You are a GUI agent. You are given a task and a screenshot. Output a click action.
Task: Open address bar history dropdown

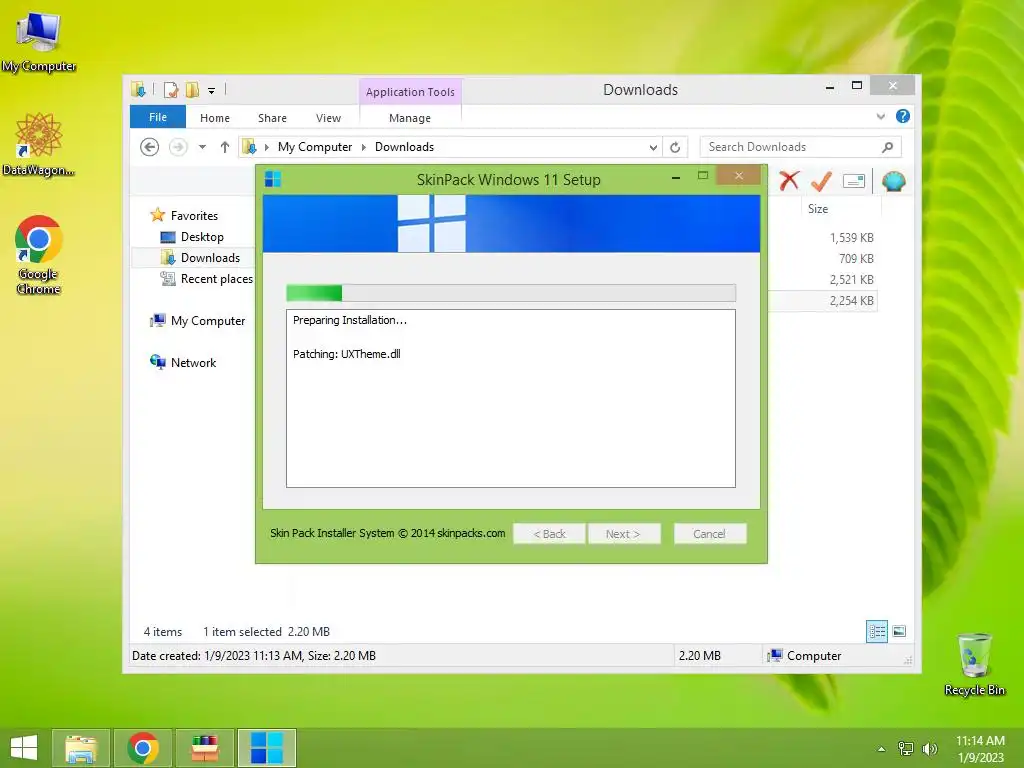pyautogui.click(x=653, y=148)
